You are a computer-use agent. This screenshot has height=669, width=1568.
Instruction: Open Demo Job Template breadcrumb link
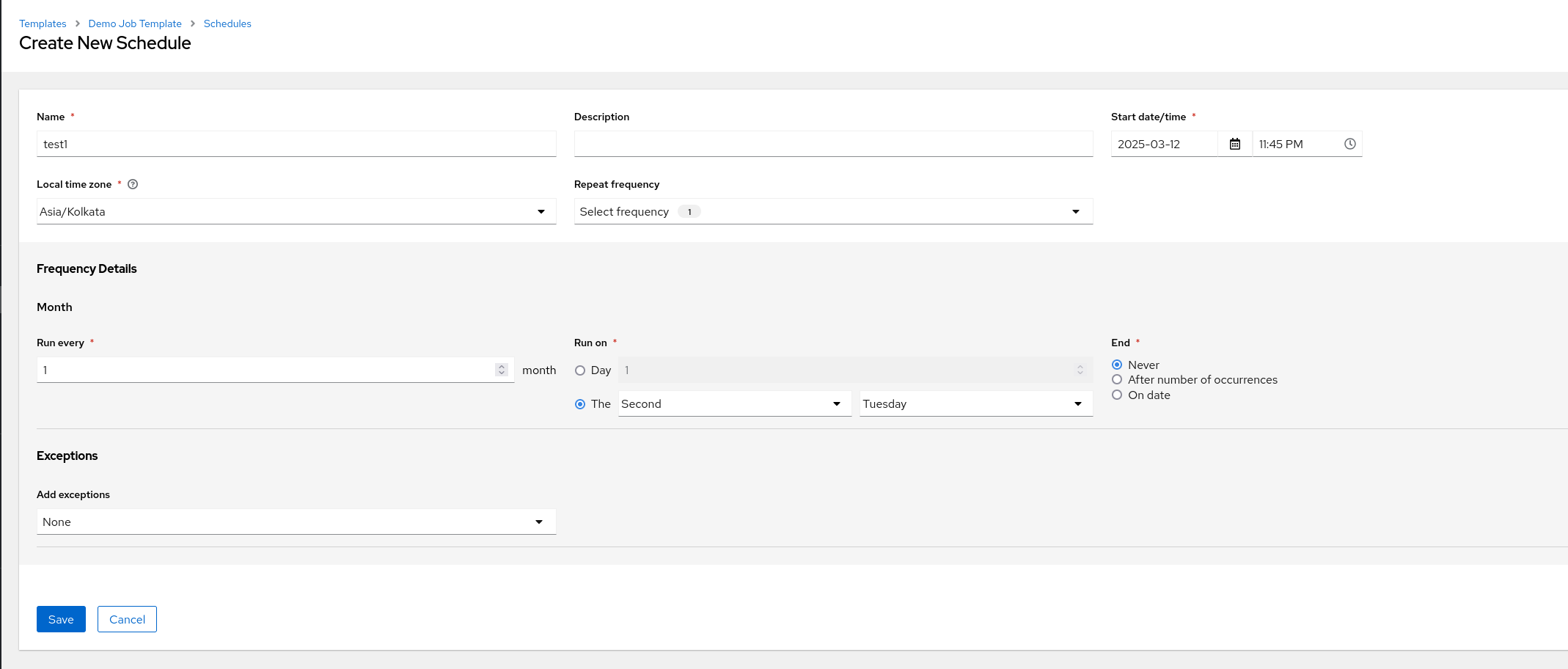(135, 24)
